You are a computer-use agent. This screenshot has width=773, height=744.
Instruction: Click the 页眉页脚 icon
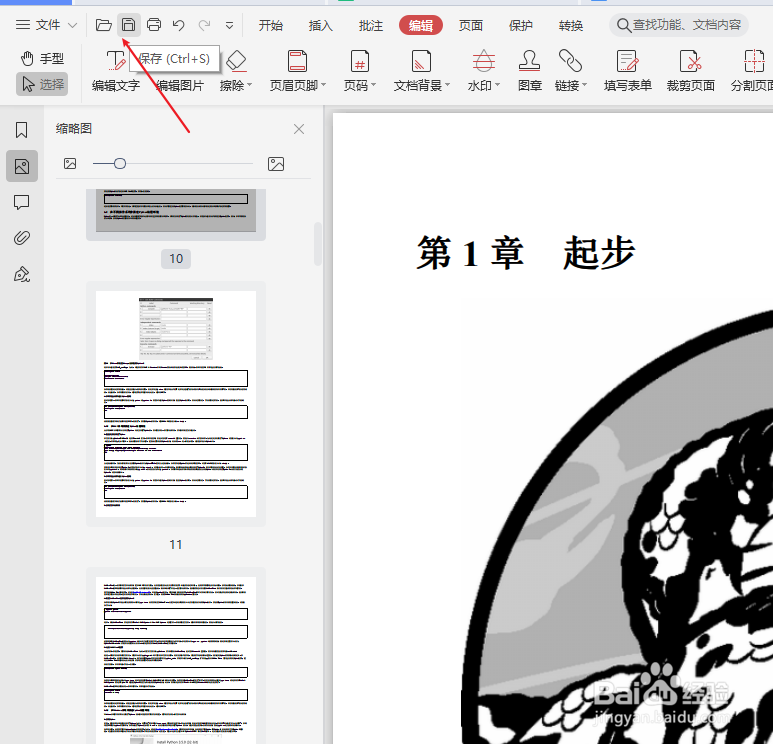[297, 61]
